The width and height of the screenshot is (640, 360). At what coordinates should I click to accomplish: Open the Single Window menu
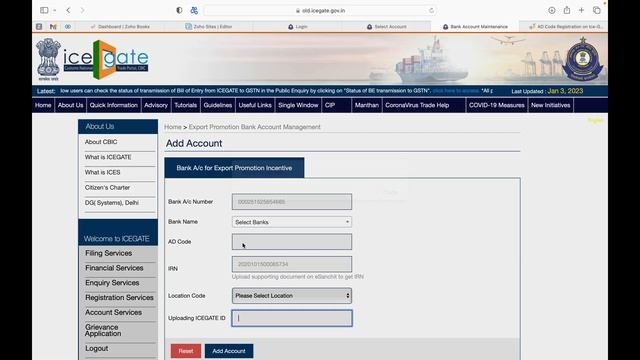point(298,105)
